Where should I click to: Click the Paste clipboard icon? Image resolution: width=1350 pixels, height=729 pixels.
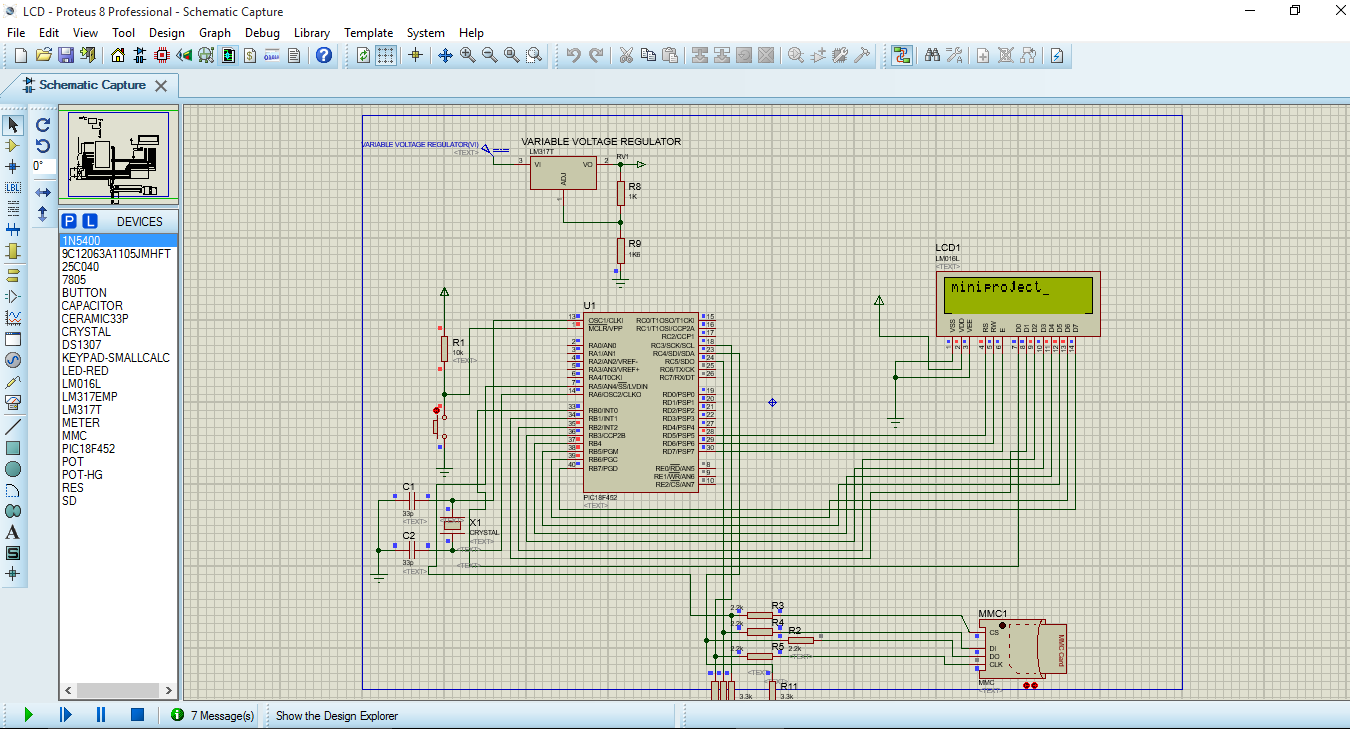(x=669, y=55)
